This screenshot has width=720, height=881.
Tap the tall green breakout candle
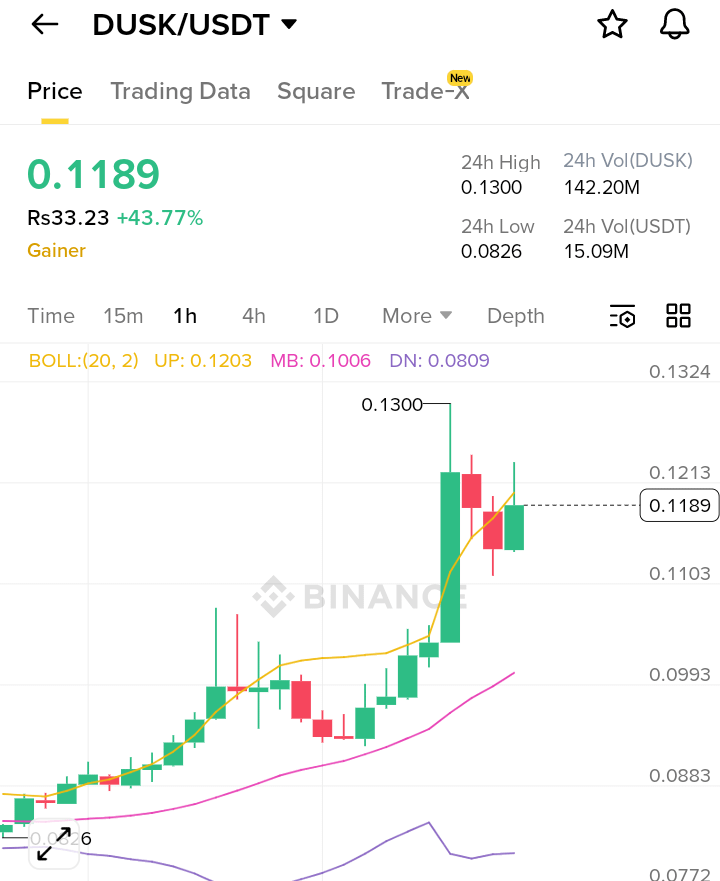[450, 557]
